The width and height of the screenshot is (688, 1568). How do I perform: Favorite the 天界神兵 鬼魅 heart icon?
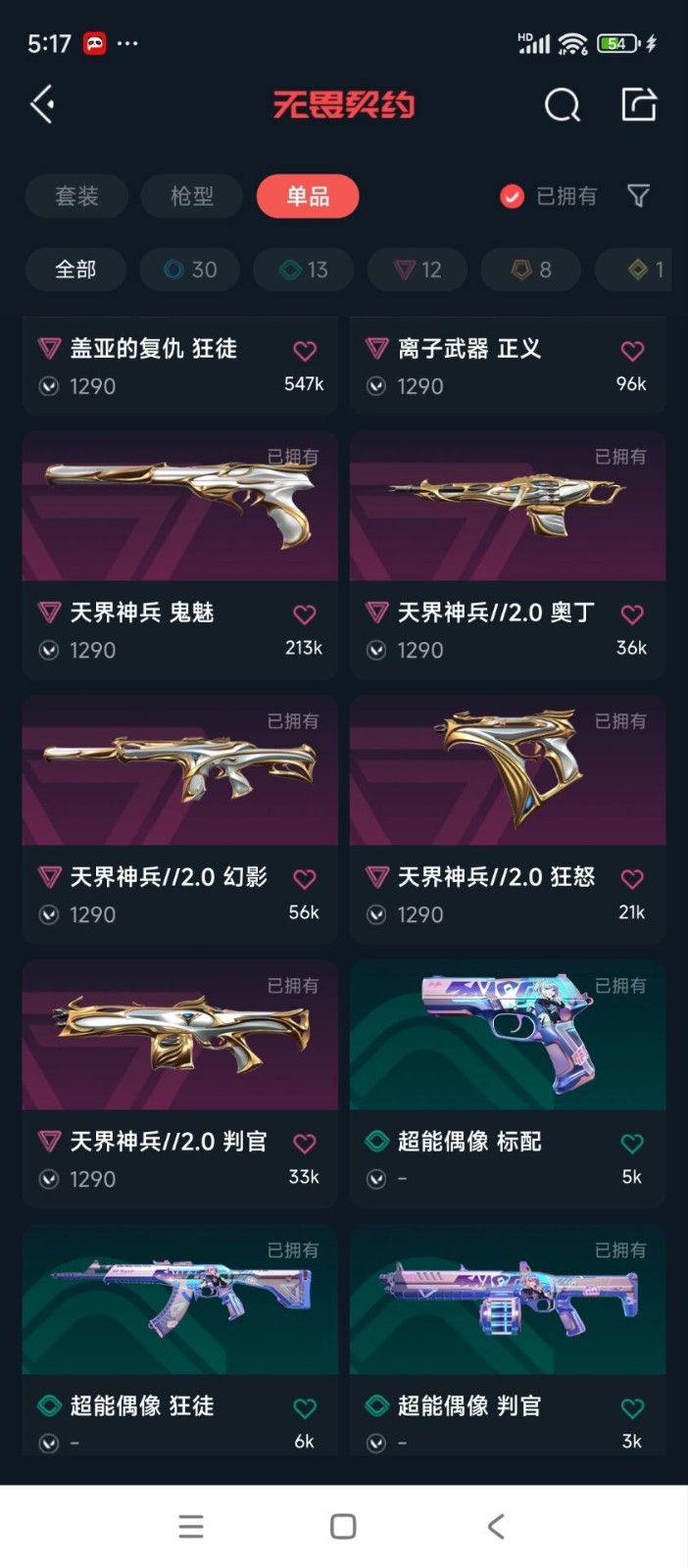pyautogui.click(x=305, y=614)
